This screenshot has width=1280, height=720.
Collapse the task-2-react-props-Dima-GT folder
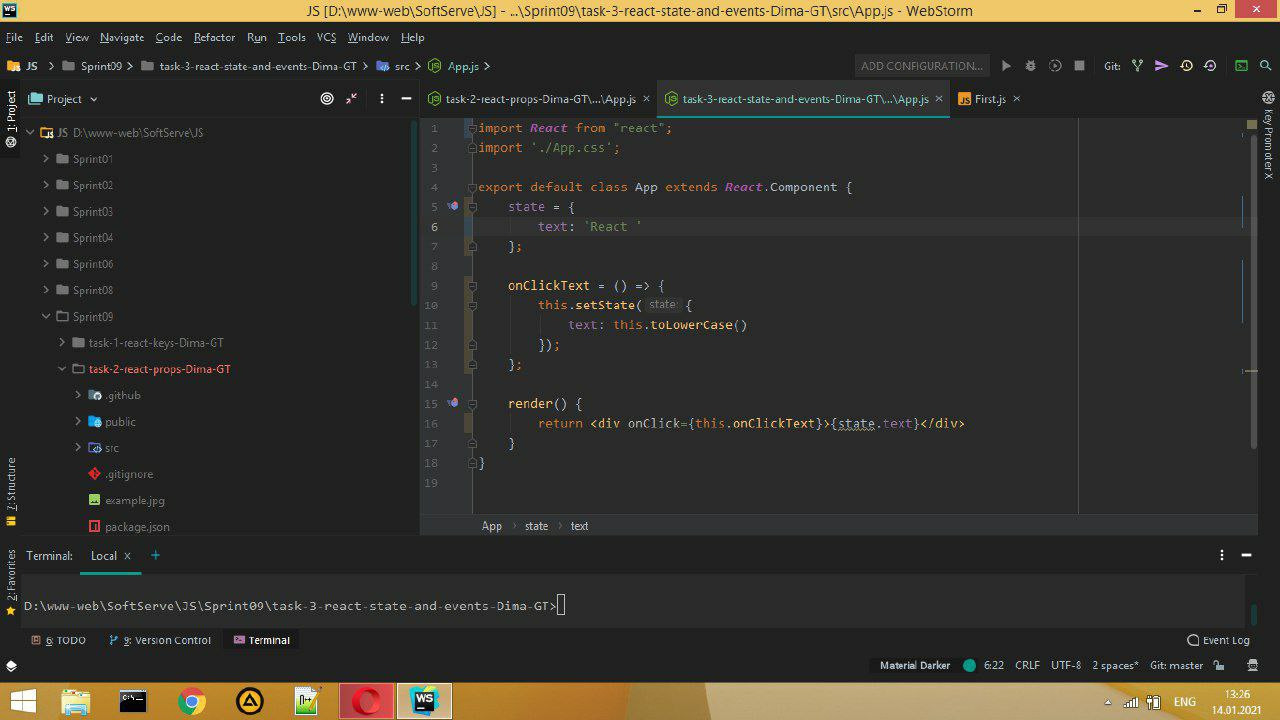click(x=62, y=369)
